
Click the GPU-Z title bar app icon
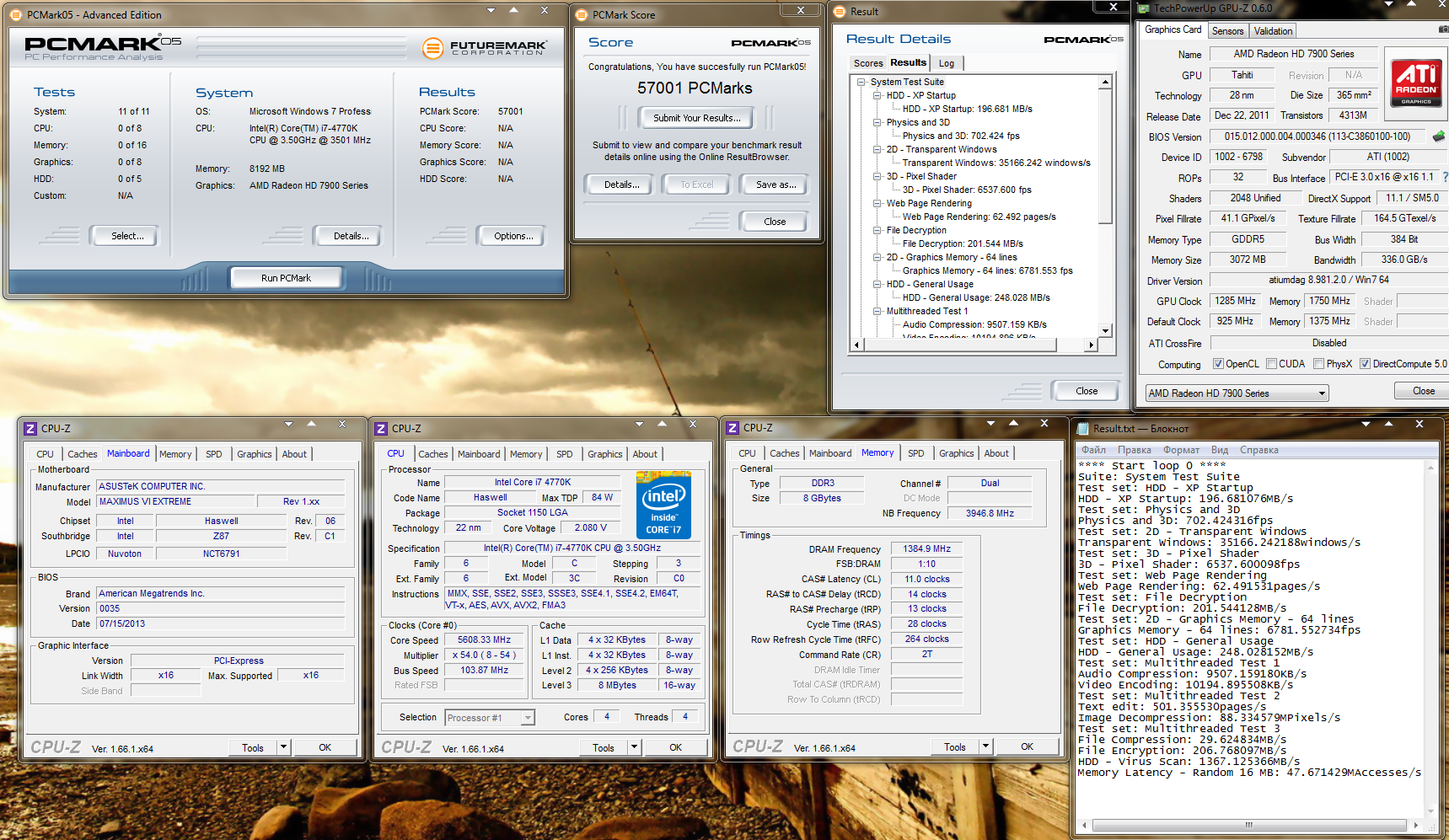1144,8
